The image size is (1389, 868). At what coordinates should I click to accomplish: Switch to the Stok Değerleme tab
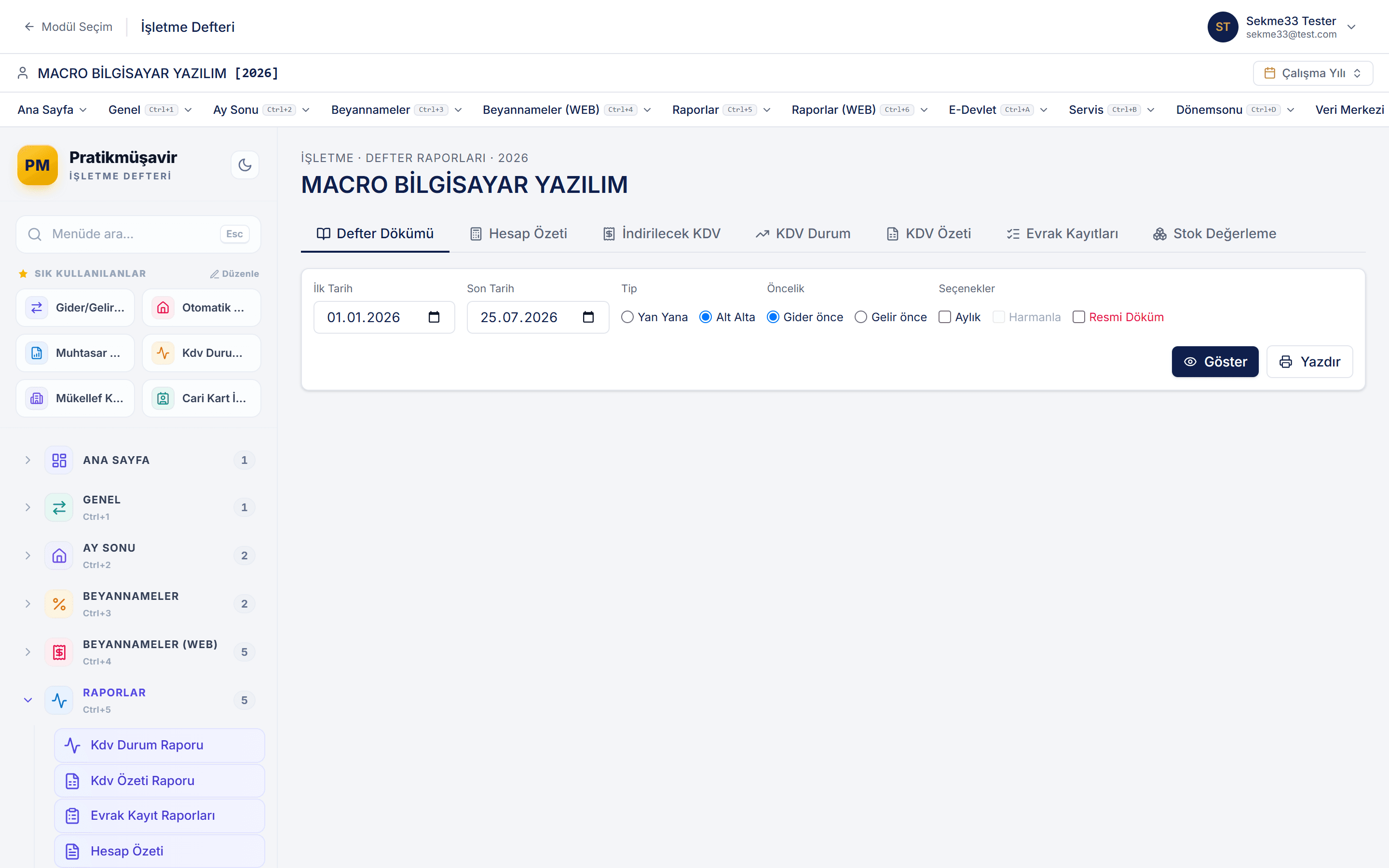click(1214, 234)
